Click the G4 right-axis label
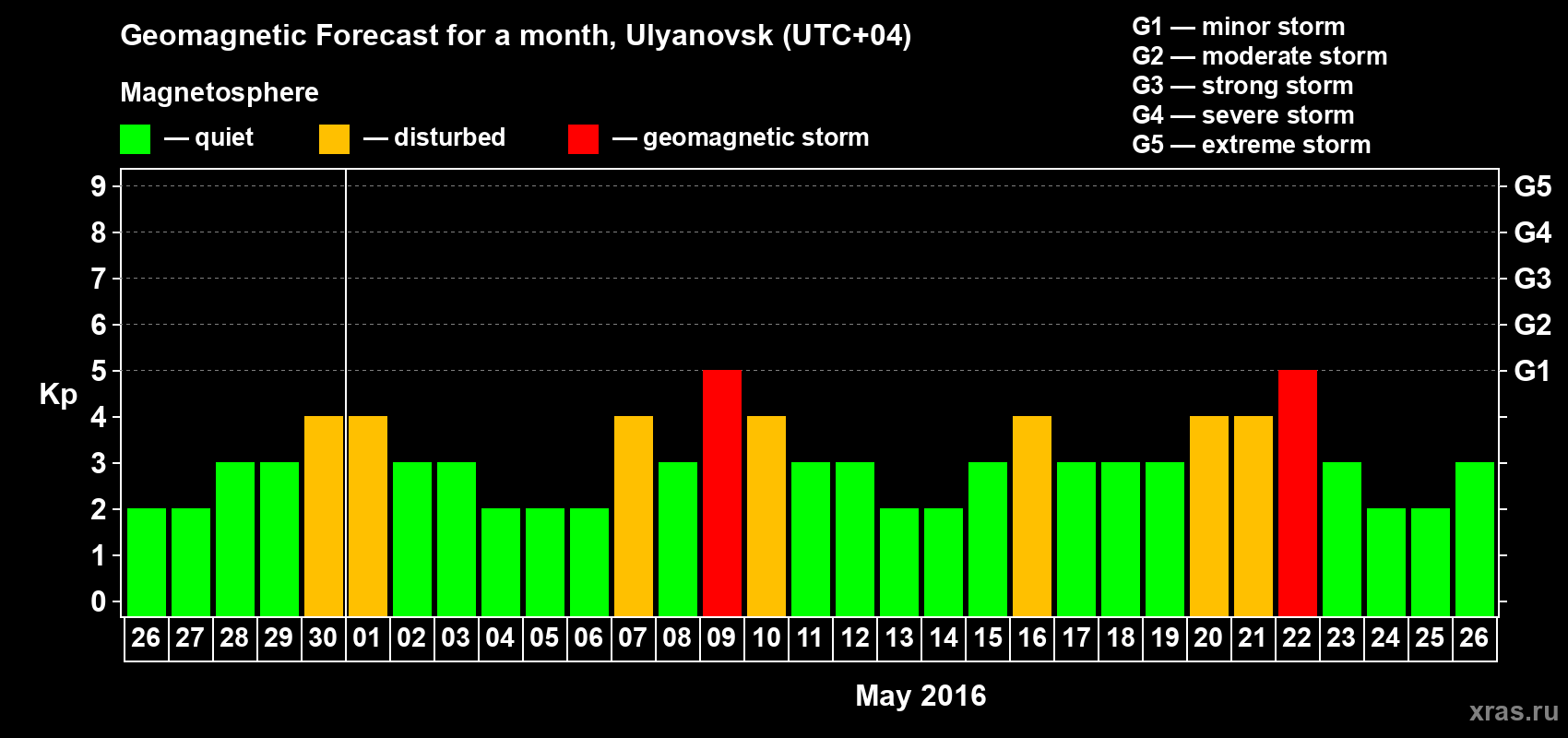The image size is (1568, 738). point(1532,232)
